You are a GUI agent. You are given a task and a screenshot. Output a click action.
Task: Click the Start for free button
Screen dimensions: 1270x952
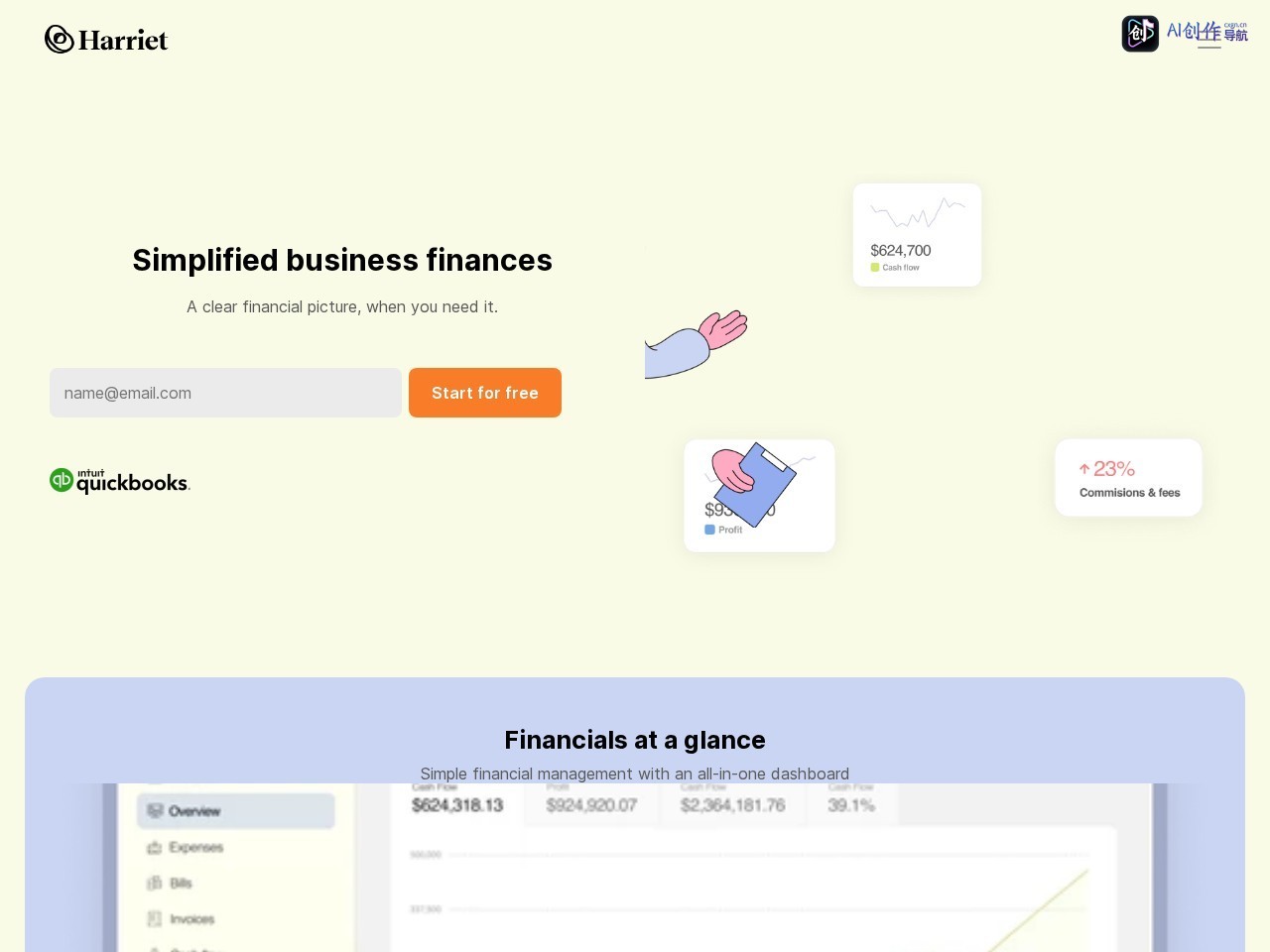485,393
